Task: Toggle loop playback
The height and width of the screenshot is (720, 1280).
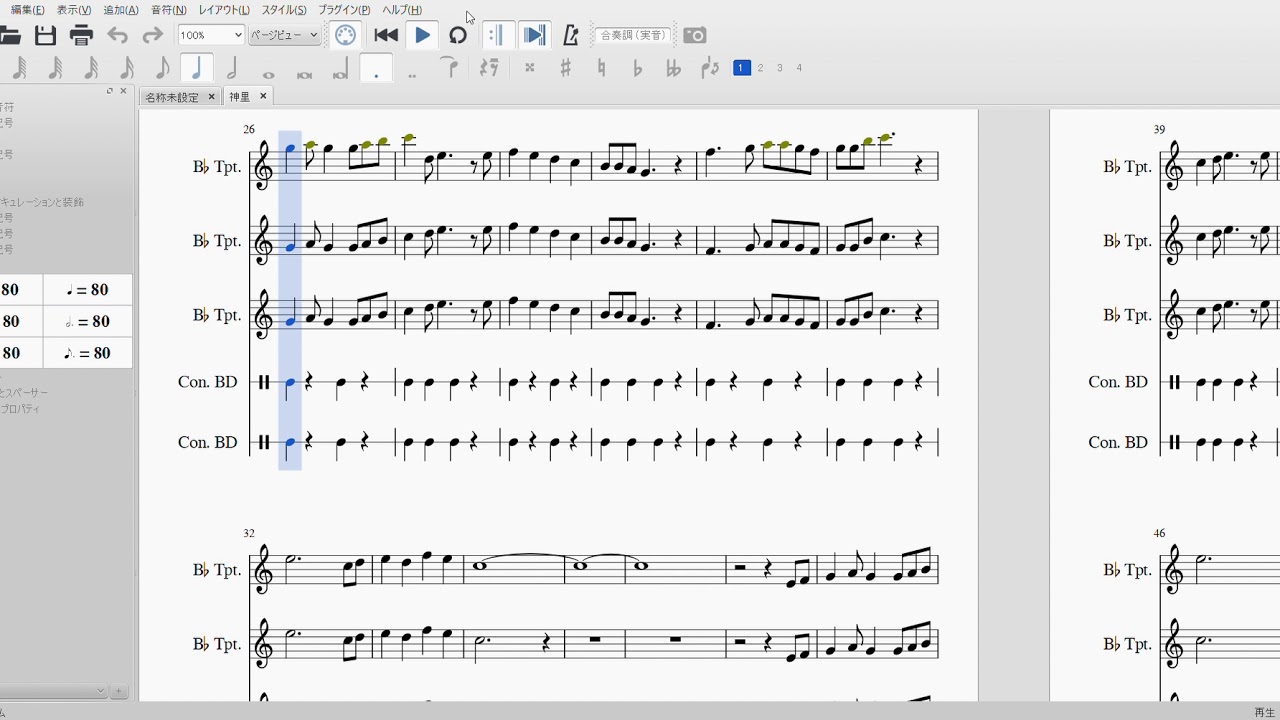Action: [458, 35]
